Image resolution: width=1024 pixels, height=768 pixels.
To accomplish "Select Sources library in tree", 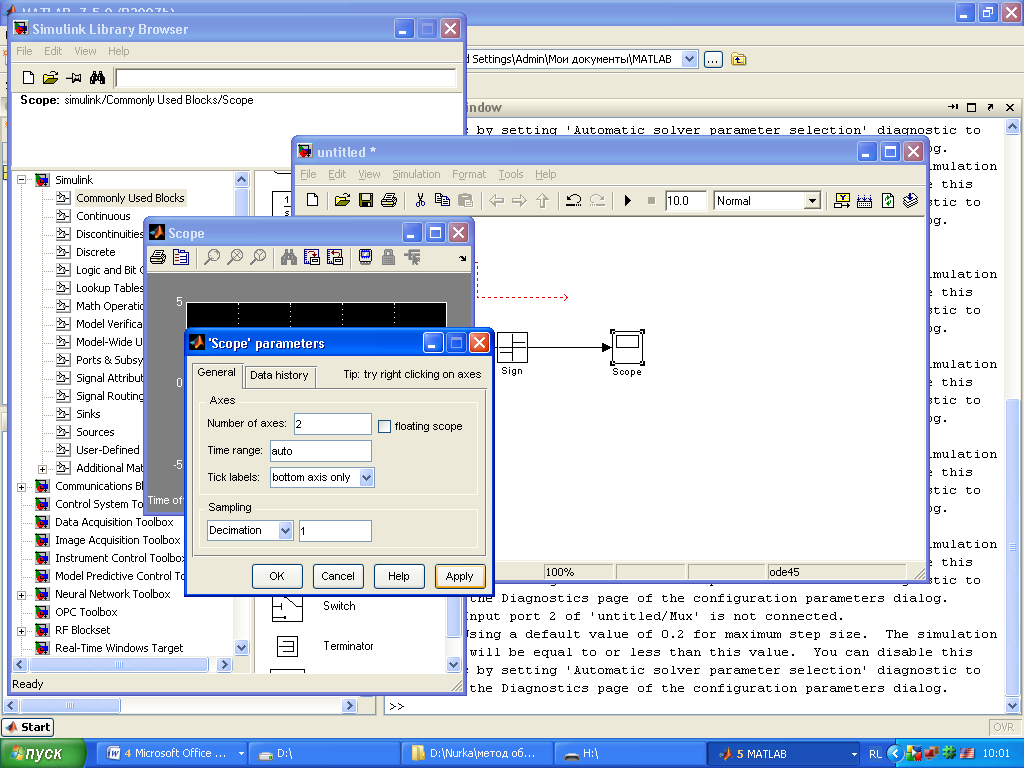I will coord(95,432).
